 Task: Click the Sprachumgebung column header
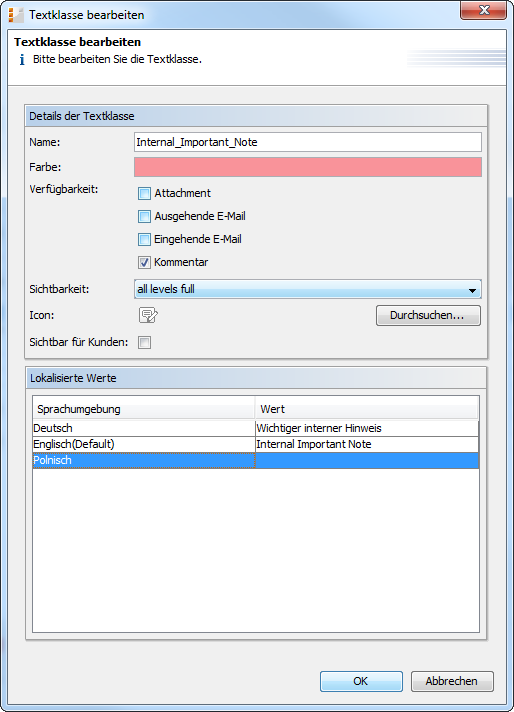(x=143, y=409)
